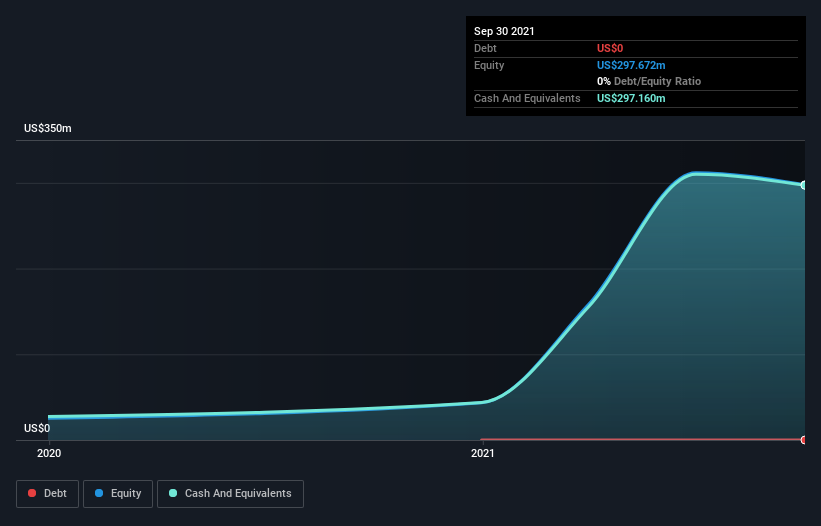Click the Equity value US$297.672m
The image size is (821, 526).
click(x=631, y=65)
